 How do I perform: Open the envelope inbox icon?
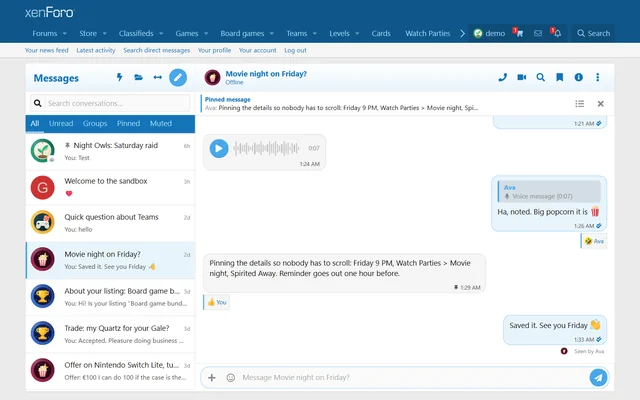point(538,33)
